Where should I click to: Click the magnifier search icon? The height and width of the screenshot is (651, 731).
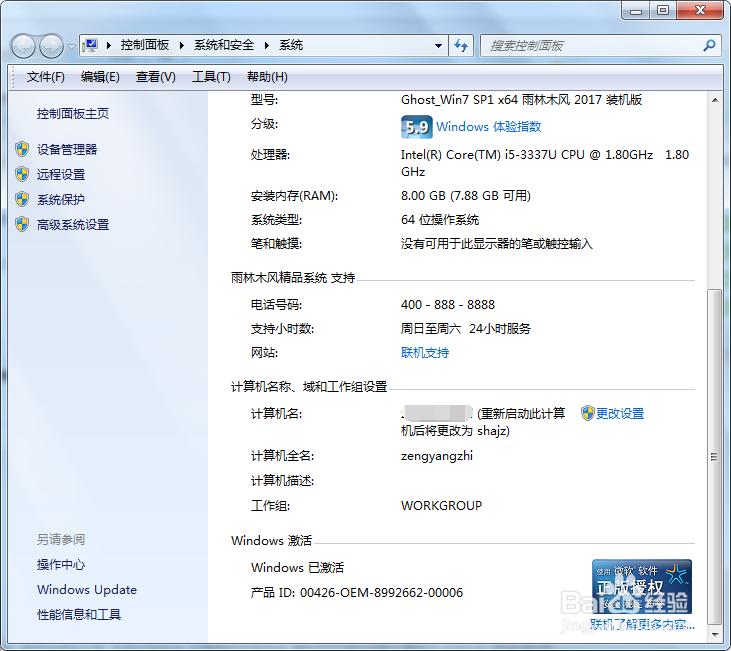click(710, 45)
